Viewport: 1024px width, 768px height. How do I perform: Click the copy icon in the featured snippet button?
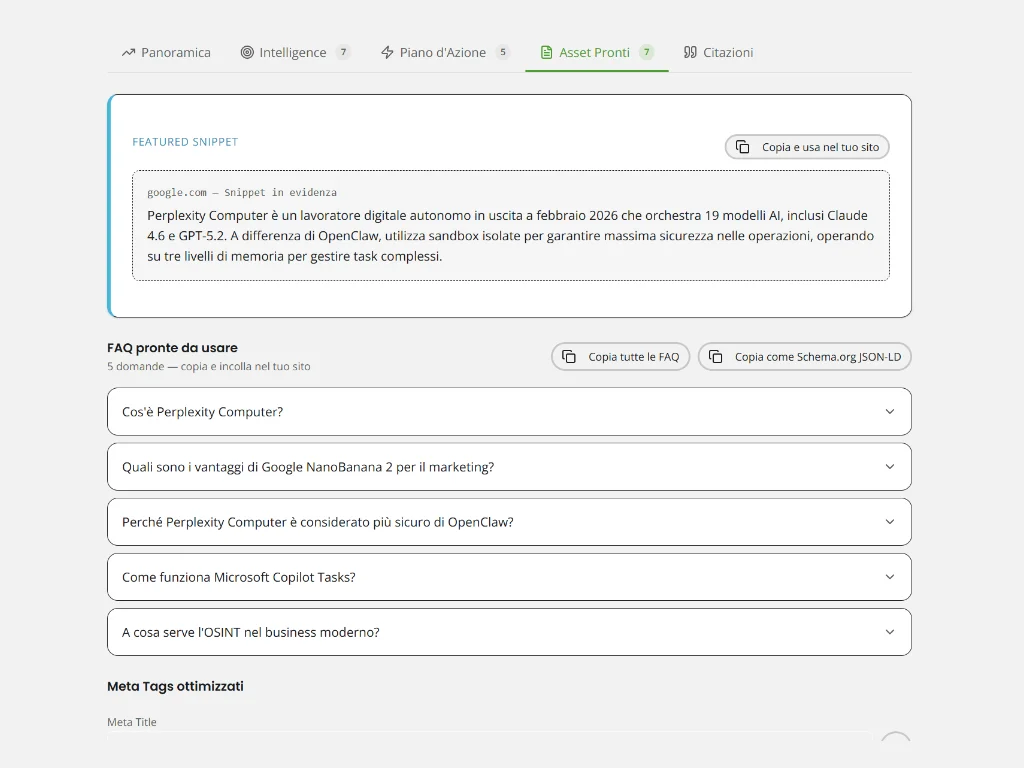pos(743,147)
